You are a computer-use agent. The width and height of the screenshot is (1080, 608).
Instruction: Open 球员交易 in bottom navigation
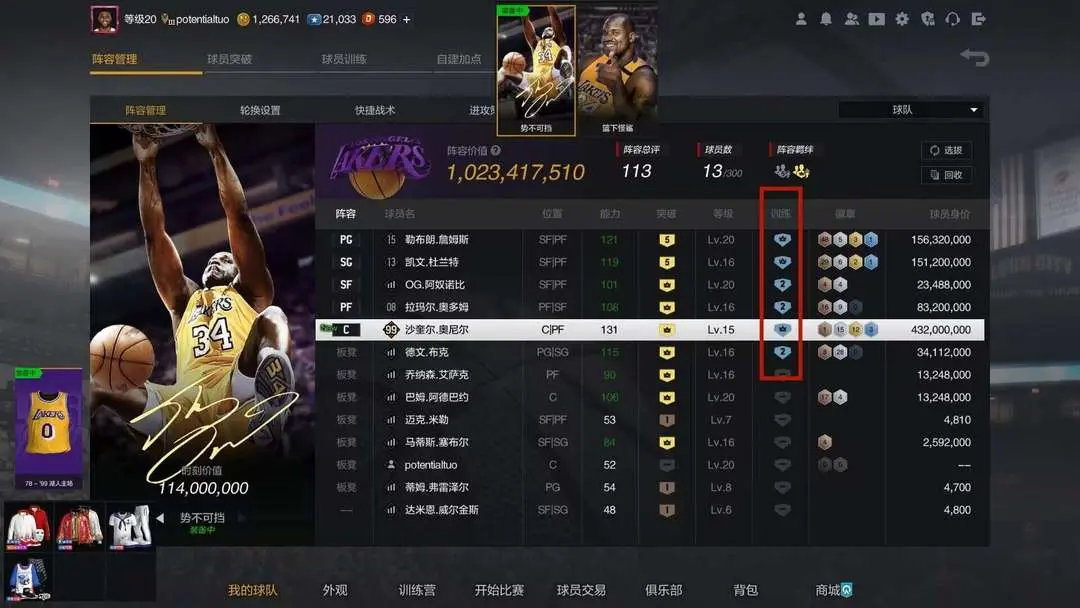[x=581, y=590]
